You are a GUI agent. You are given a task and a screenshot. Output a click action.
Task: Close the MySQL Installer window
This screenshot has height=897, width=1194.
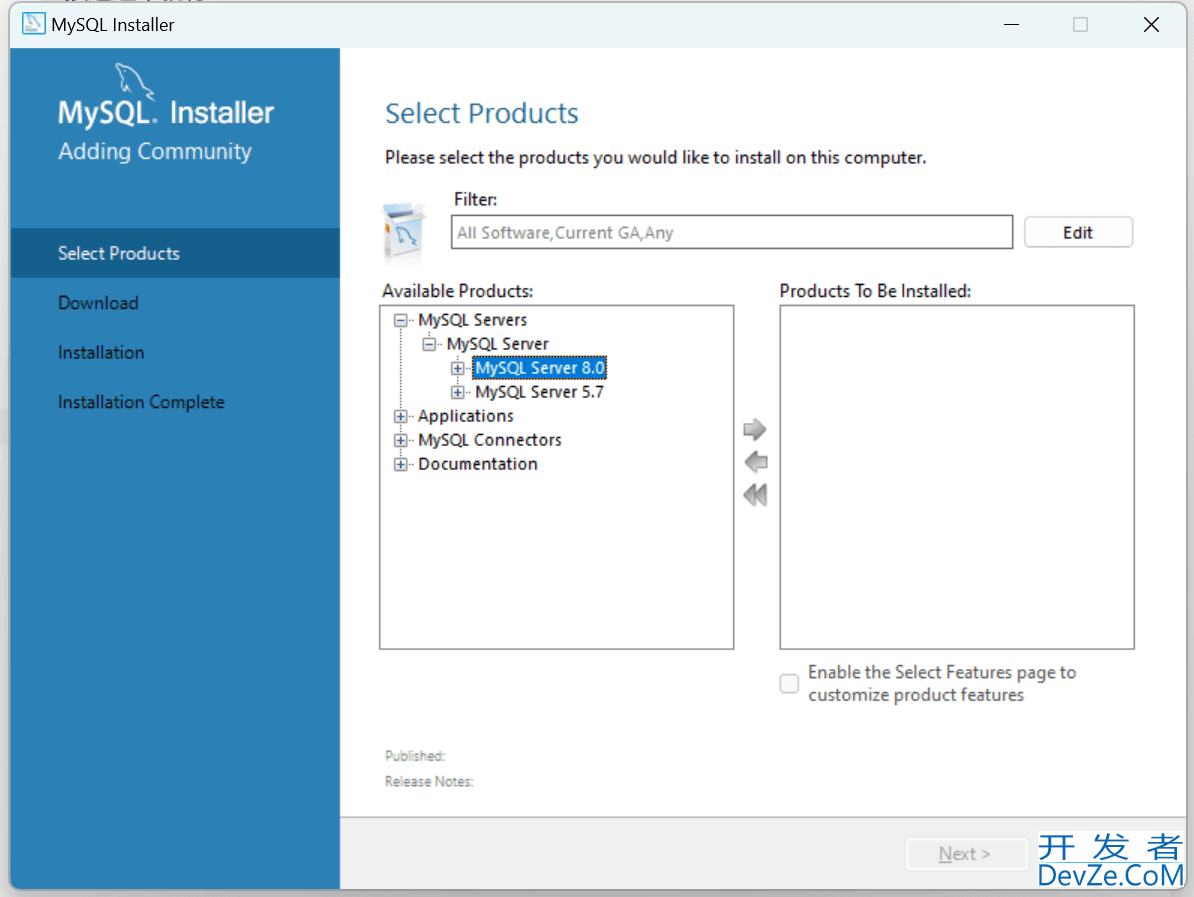tap(1151, 24)
